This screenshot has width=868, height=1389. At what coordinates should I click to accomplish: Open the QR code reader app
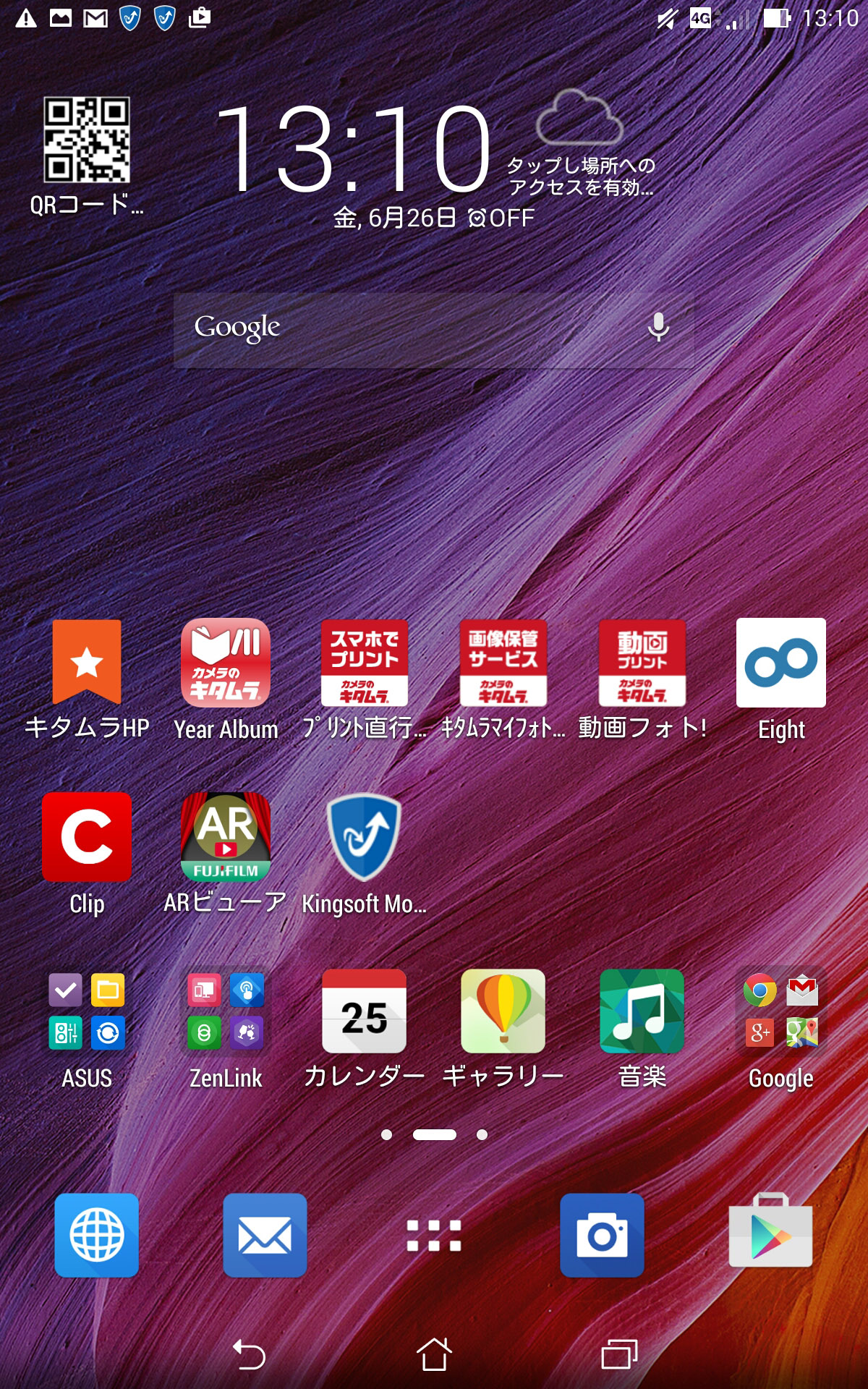point(87,140)
